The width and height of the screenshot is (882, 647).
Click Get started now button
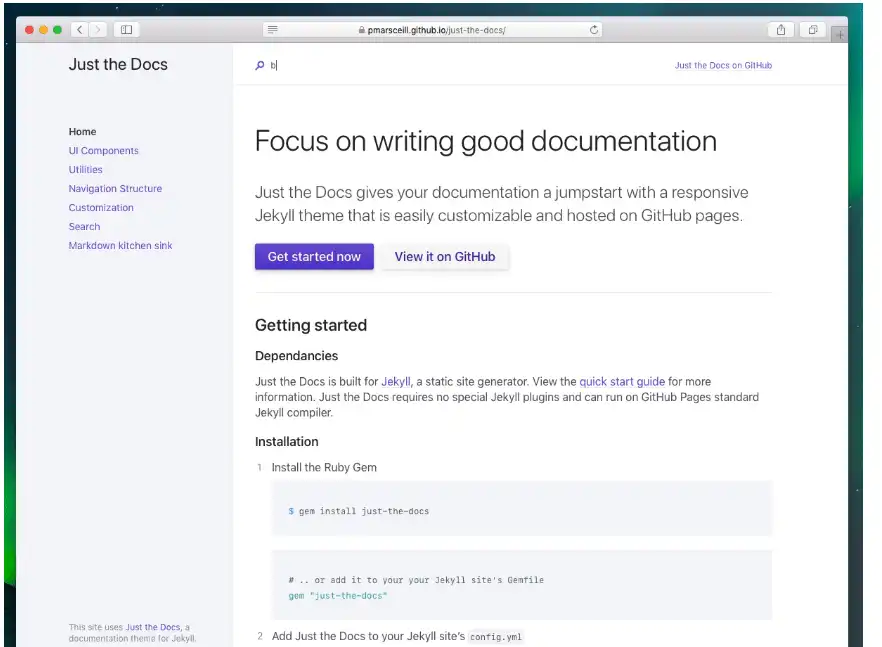[314, 257]
